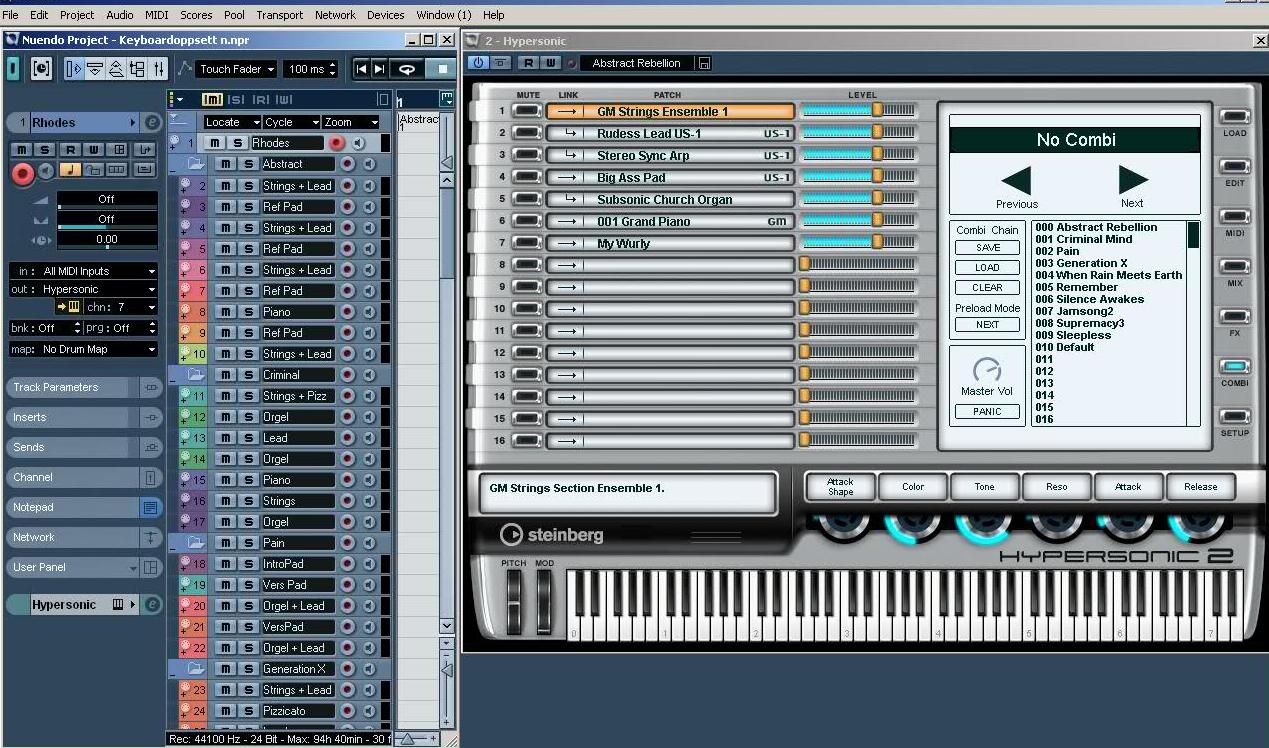Image resolution: width=1269 pixels, height=748 pixels.
Task: Click Hypersonic Read automation R button
Action: (529, 63)
